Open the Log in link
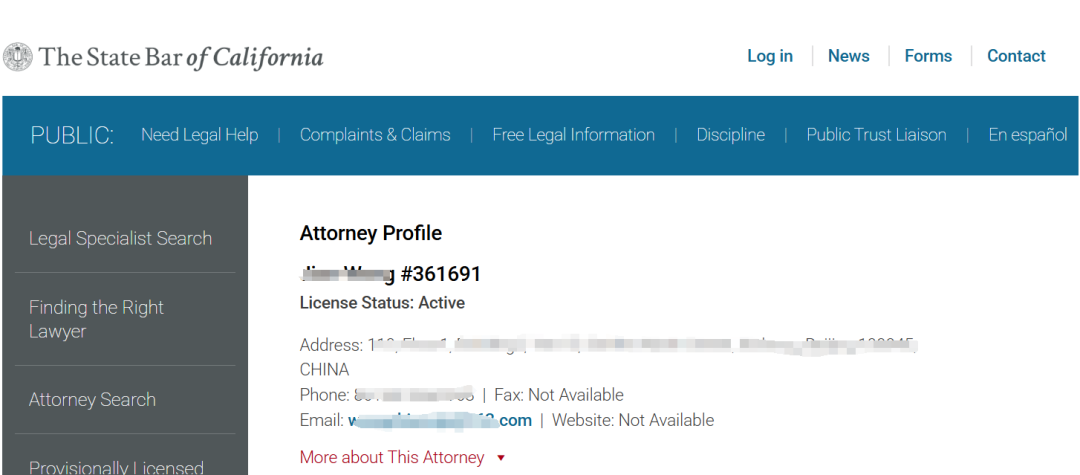This screenshot has height=475, width=1080. (x=770, y=56)
